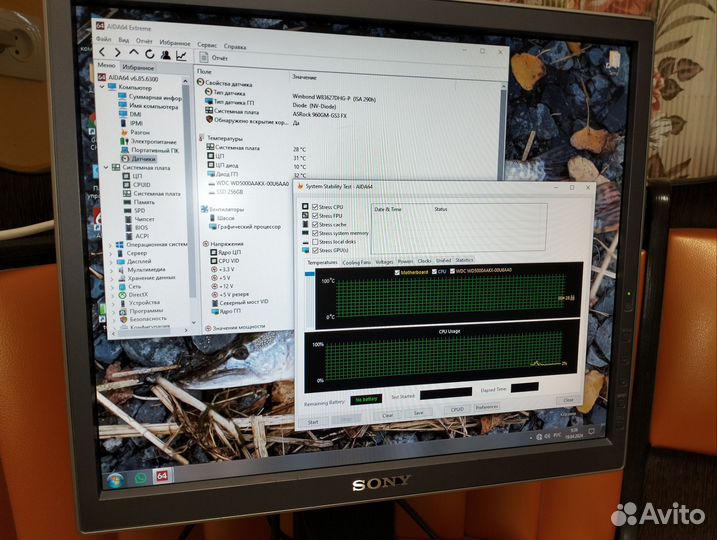Click the Stress GPU(s) monitor icon
Image resolution: width=717 pixels, height=540 pixels.
[305, 250]
